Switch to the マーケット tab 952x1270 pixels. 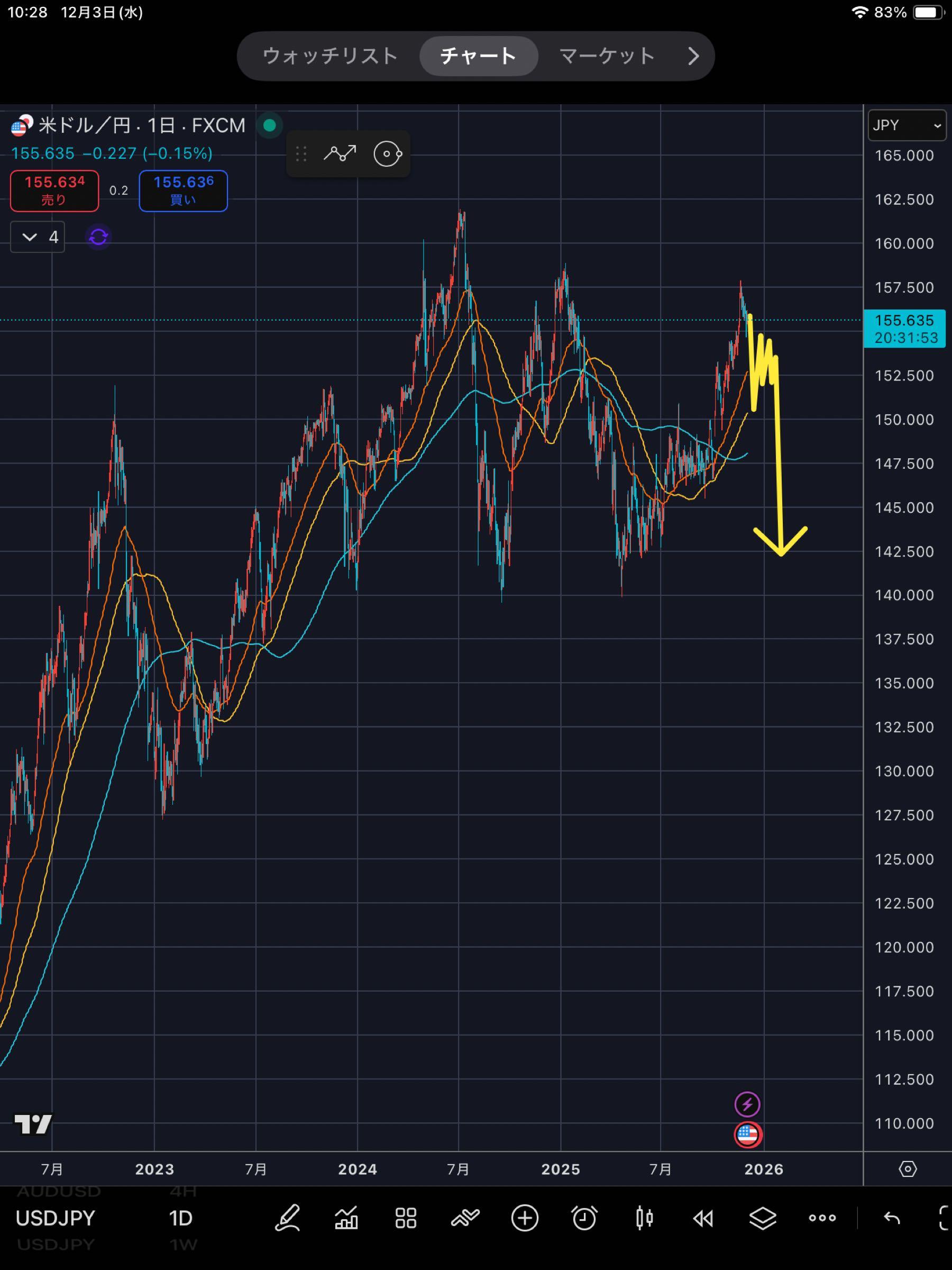pyautogui.click(x=607, y=56)
